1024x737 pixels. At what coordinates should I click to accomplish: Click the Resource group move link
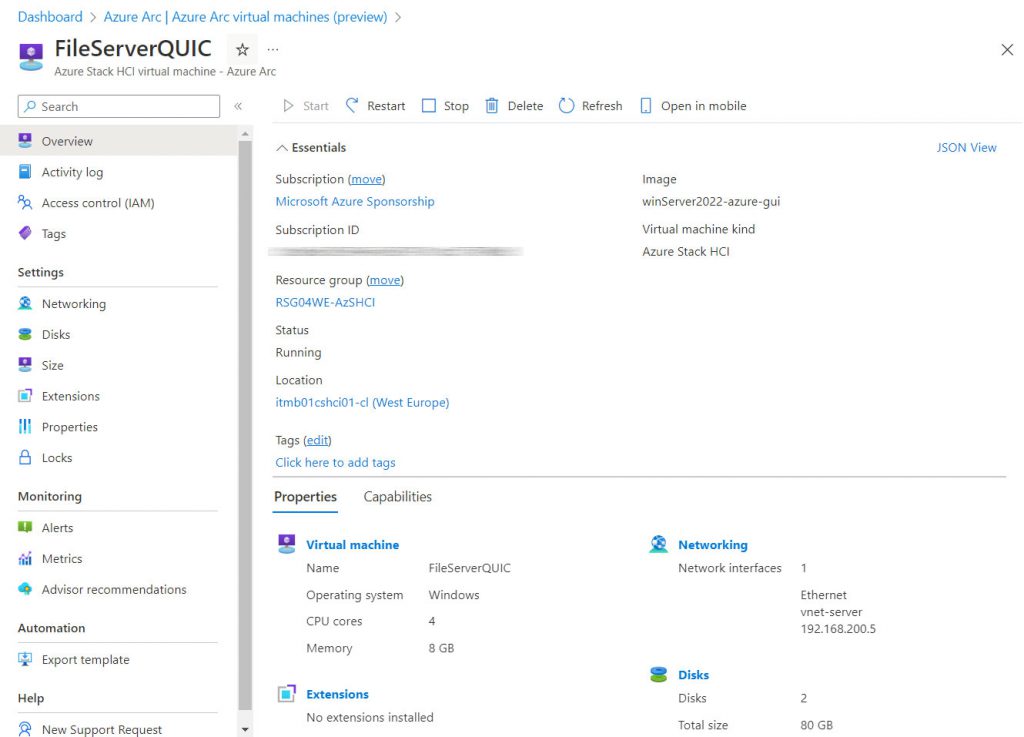click(x=385, y=280)
